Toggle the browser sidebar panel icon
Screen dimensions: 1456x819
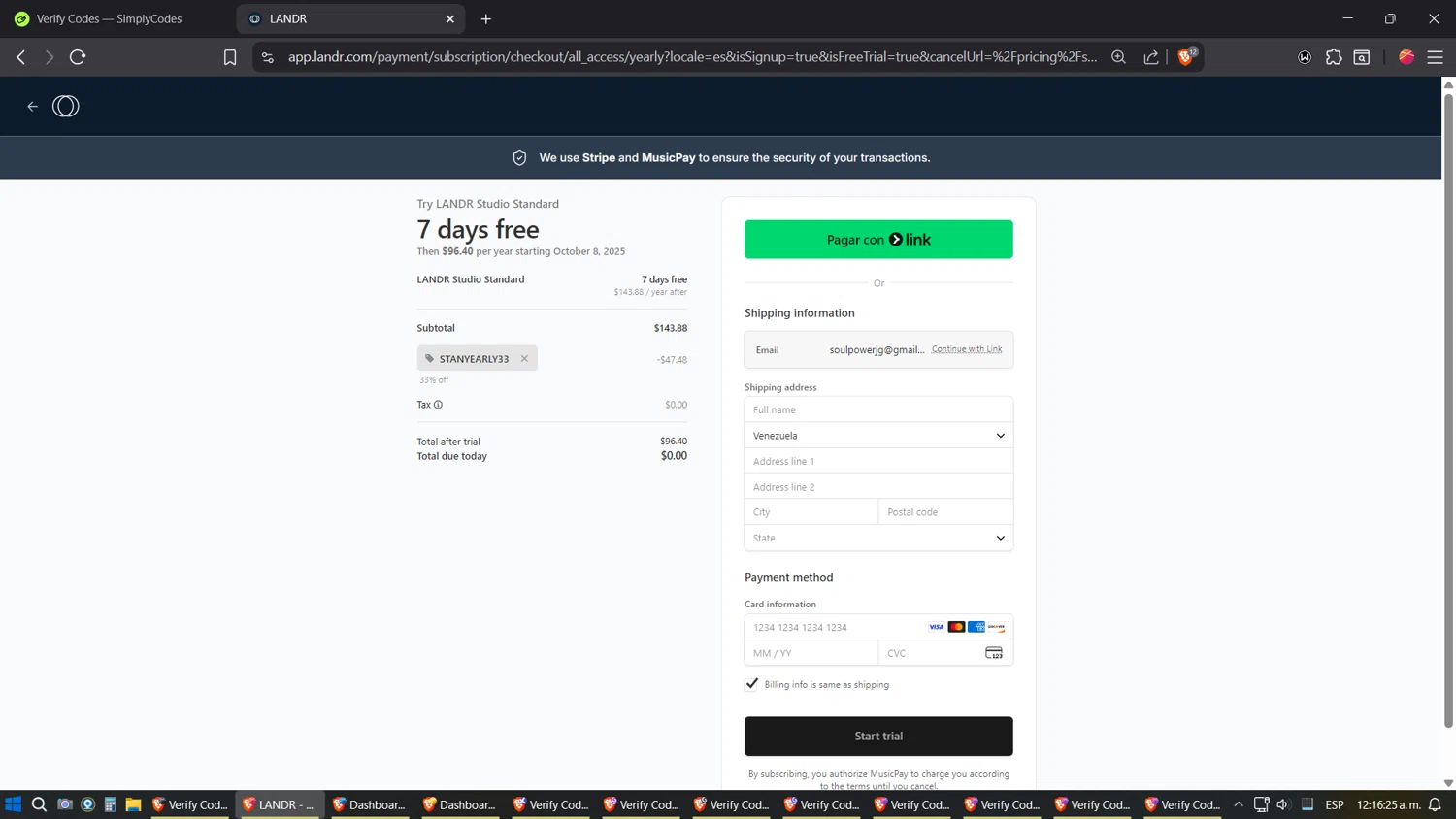[1362, 57]
